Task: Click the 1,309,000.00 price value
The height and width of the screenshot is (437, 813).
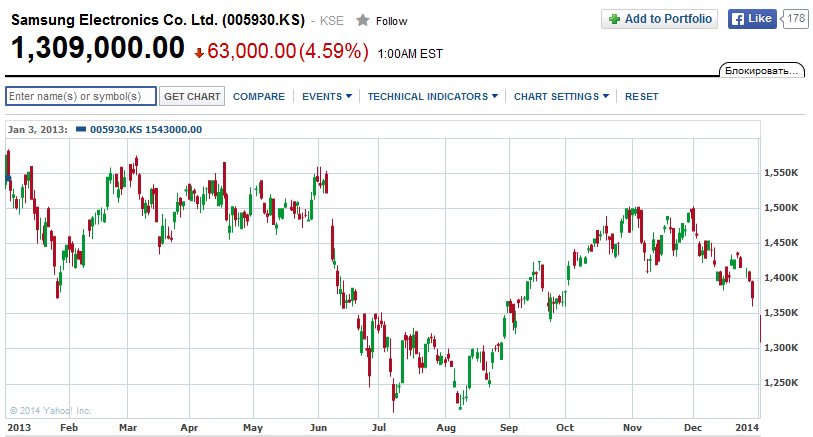Action: 98,48
